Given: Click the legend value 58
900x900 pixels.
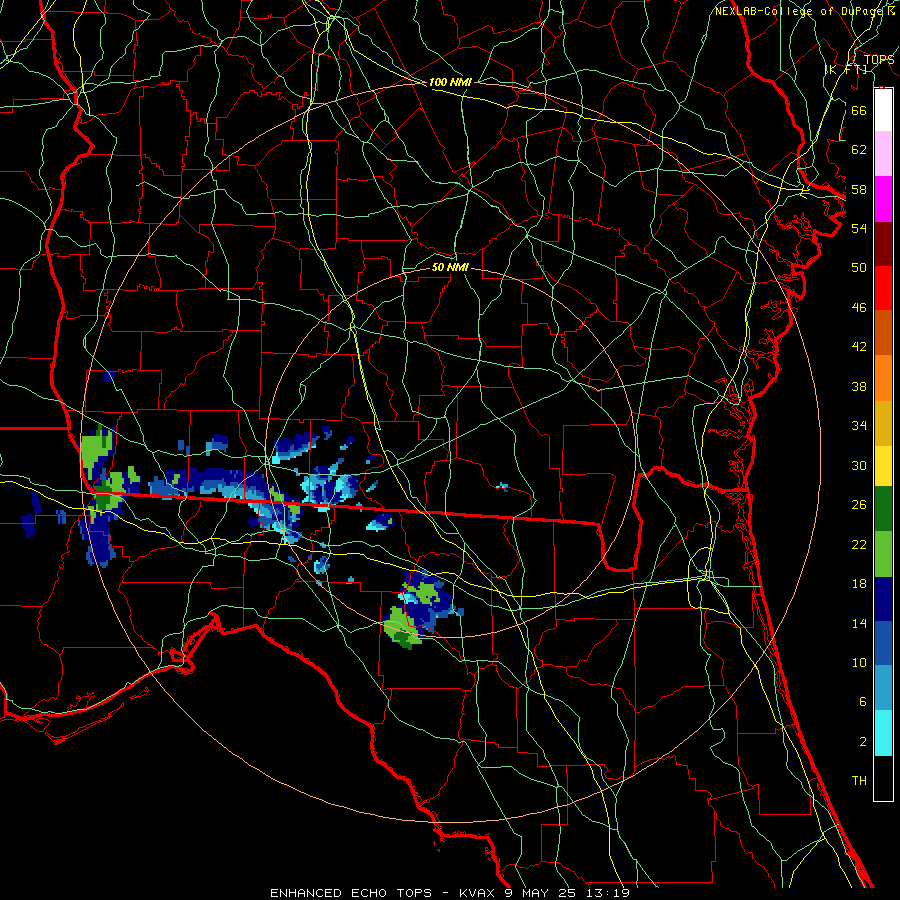Looking at the screenshot, I should pos(859,189).
